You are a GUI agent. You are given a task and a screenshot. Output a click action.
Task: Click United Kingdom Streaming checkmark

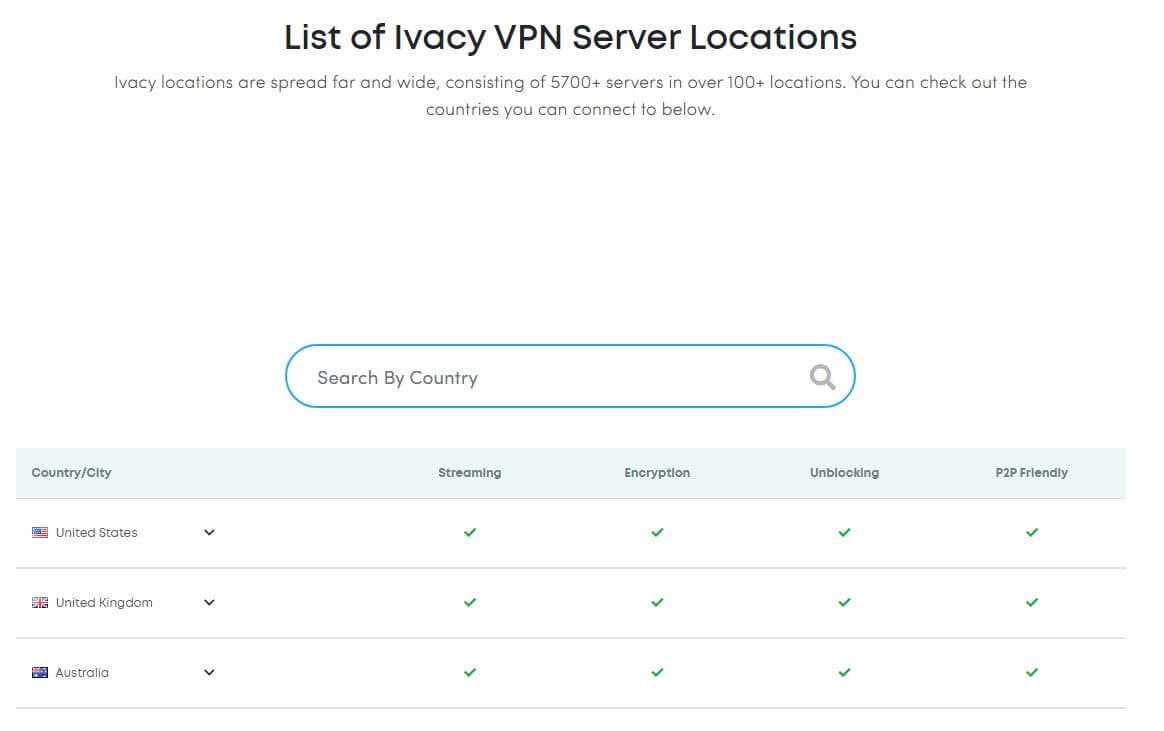coord(470,603)
